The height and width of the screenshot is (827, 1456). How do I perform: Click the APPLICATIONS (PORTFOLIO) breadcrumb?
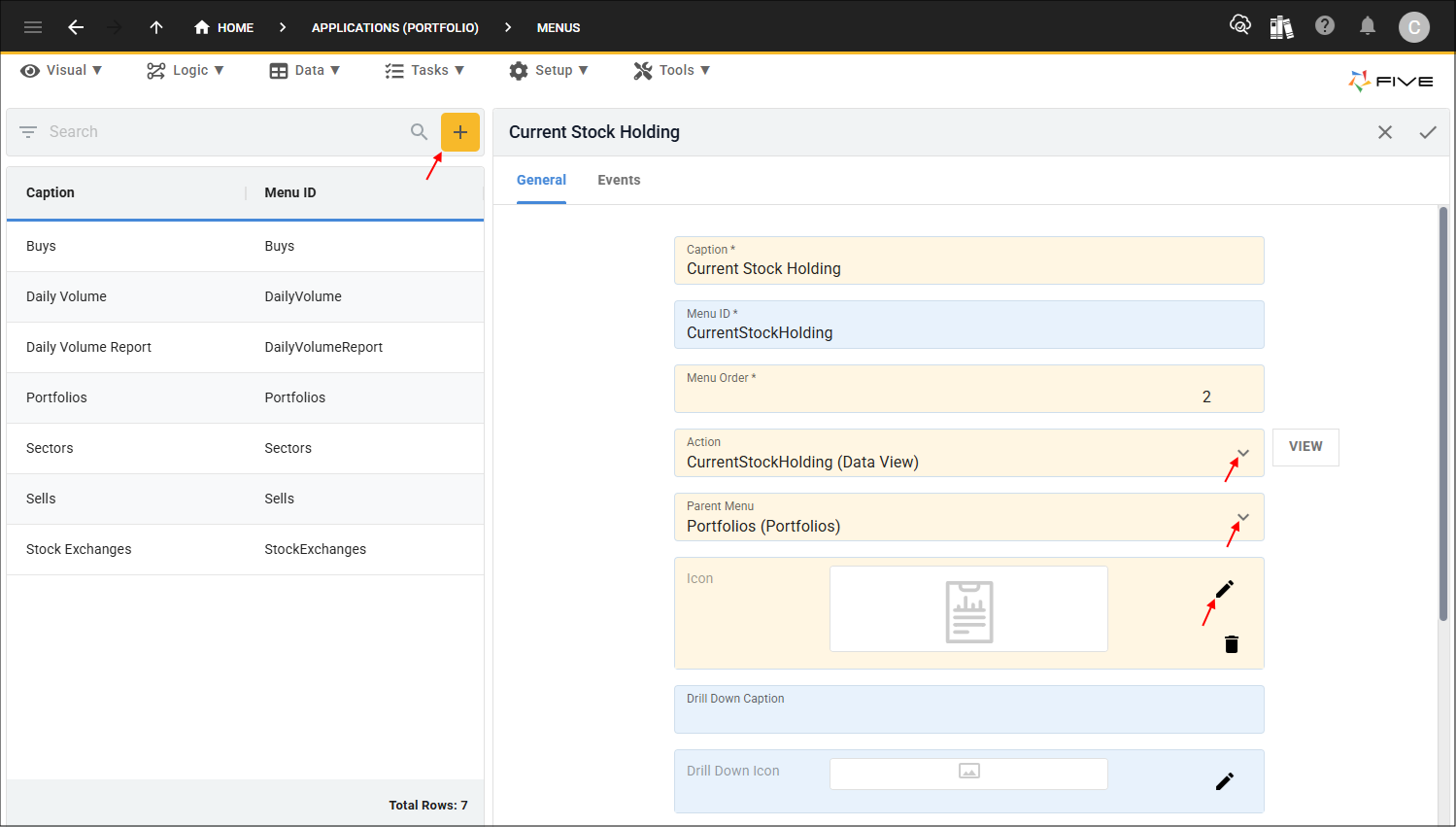point(395,27)
